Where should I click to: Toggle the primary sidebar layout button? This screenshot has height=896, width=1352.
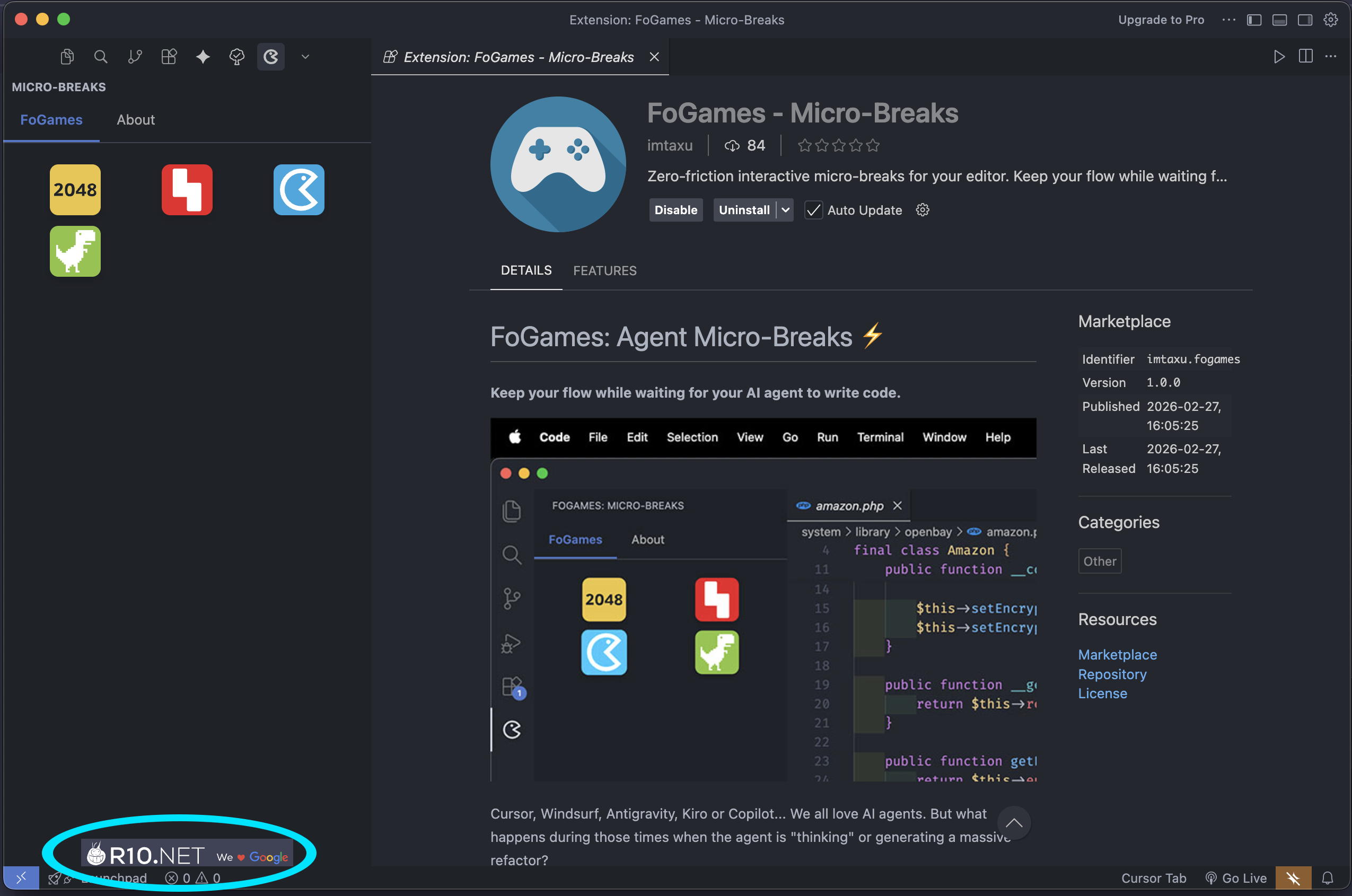click(x=1254, y=20)
